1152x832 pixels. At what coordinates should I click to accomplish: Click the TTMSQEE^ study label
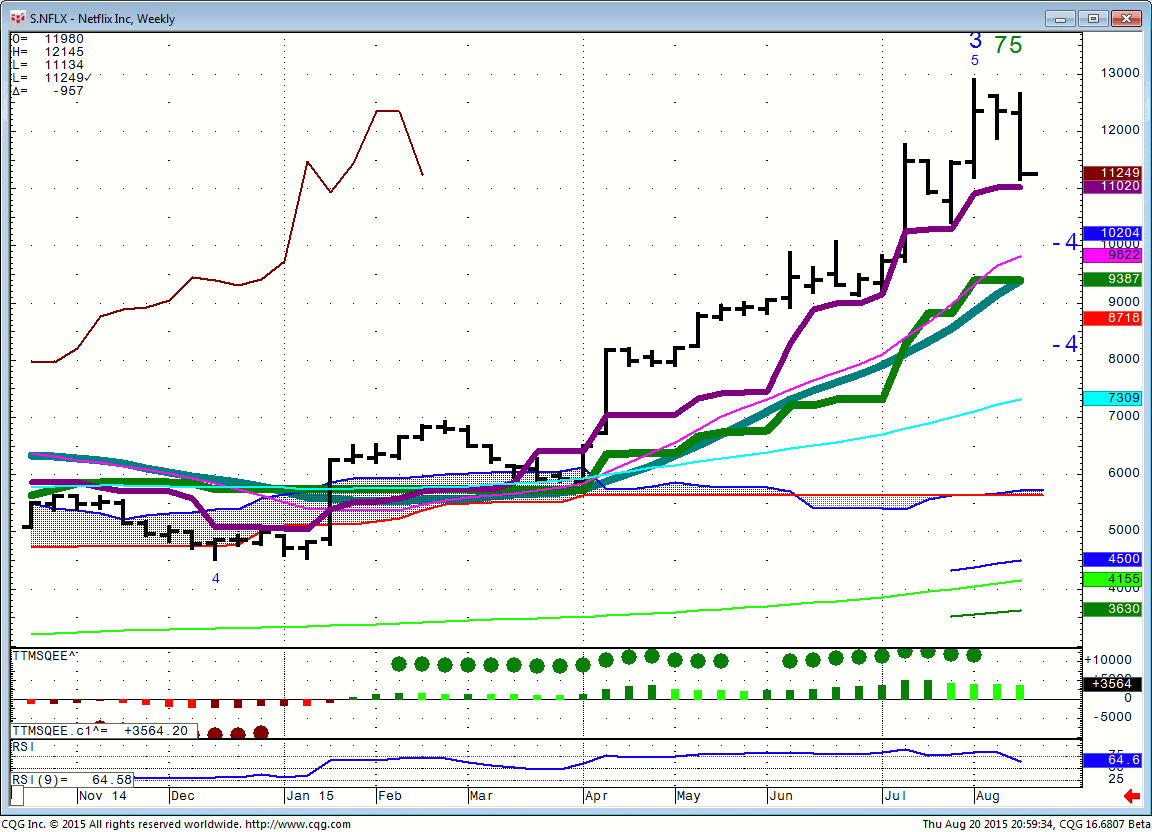[45, 656]
